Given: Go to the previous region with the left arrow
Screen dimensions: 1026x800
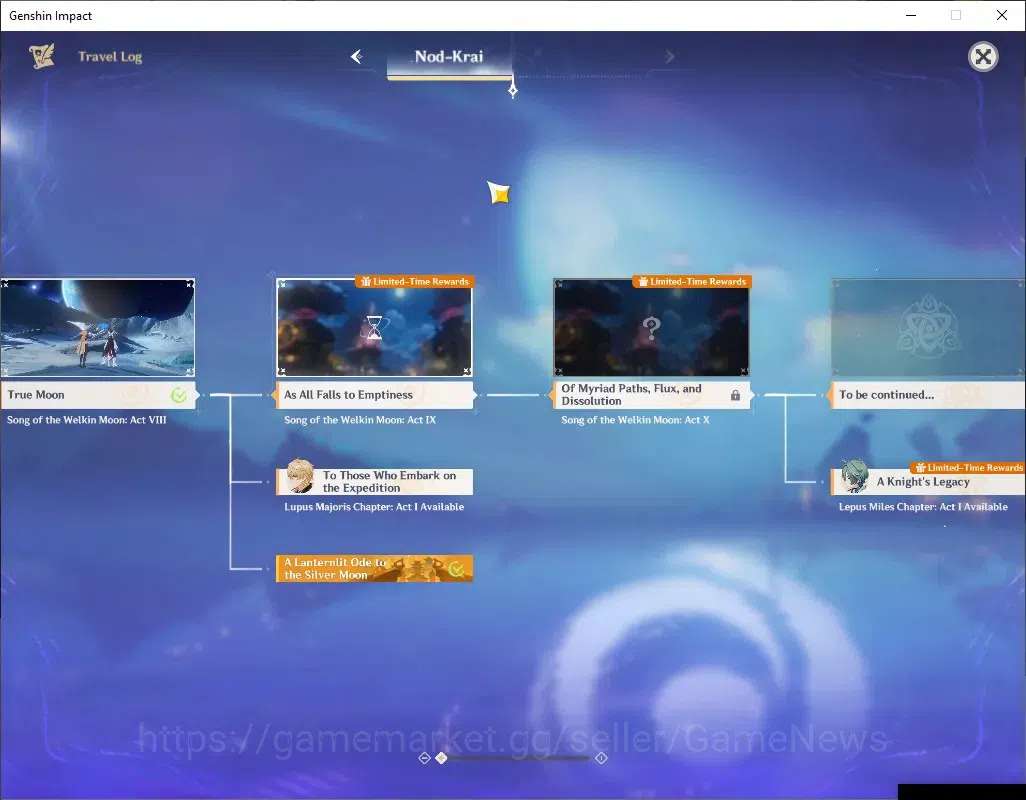Looking at the screenshot, I should click(x=357, y=56).
